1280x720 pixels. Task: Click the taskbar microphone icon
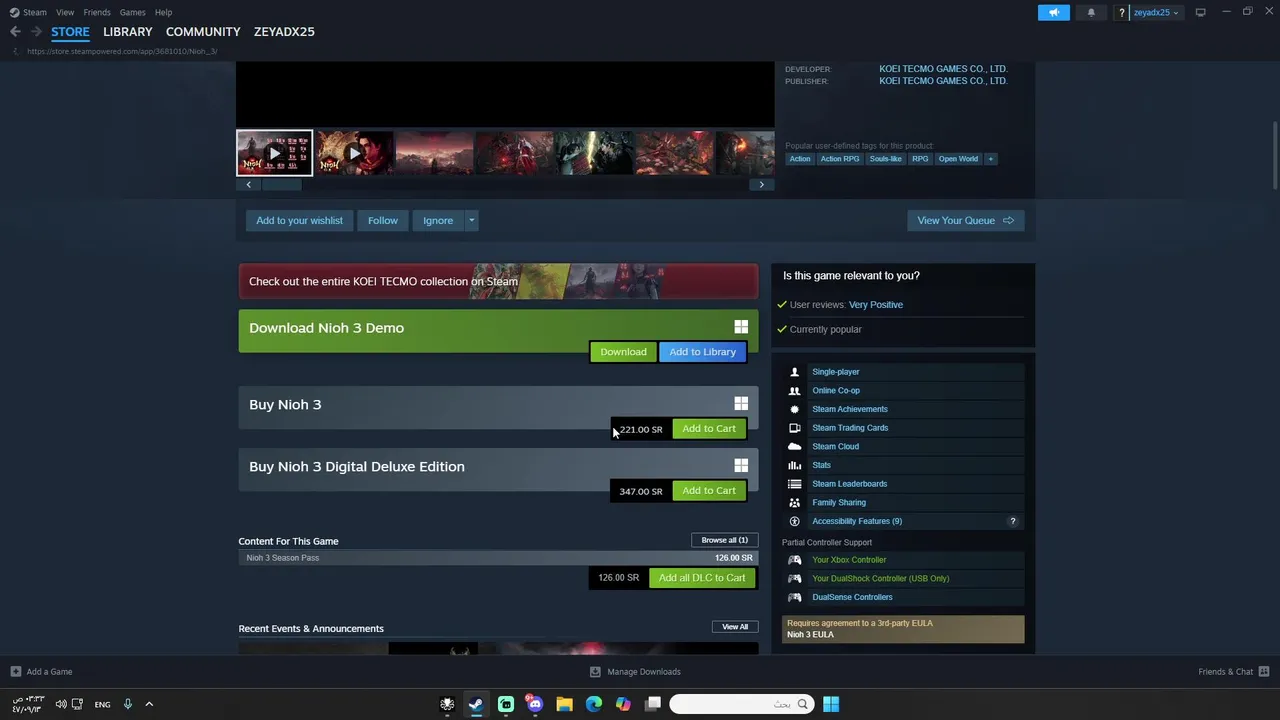pyautogui.click(x=127, y=704)
